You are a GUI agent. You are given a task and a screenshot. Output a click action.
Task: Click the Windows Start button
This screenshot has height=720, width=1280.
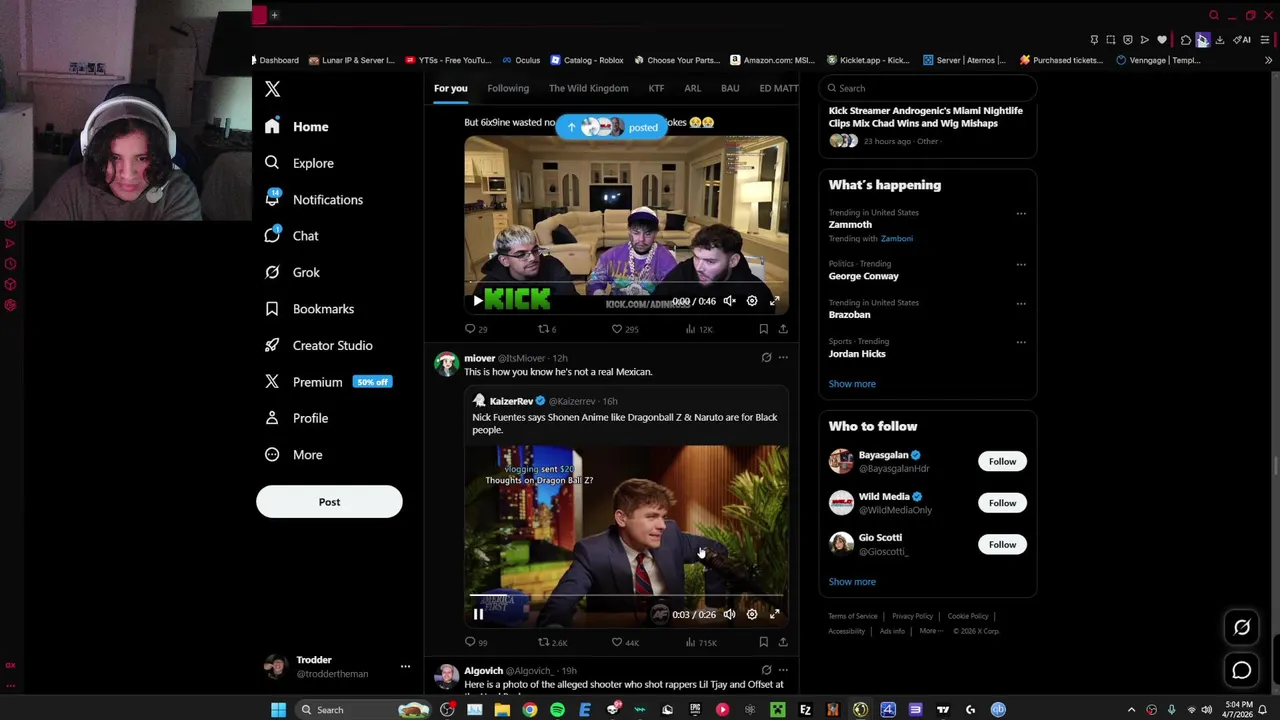point(278,710)
